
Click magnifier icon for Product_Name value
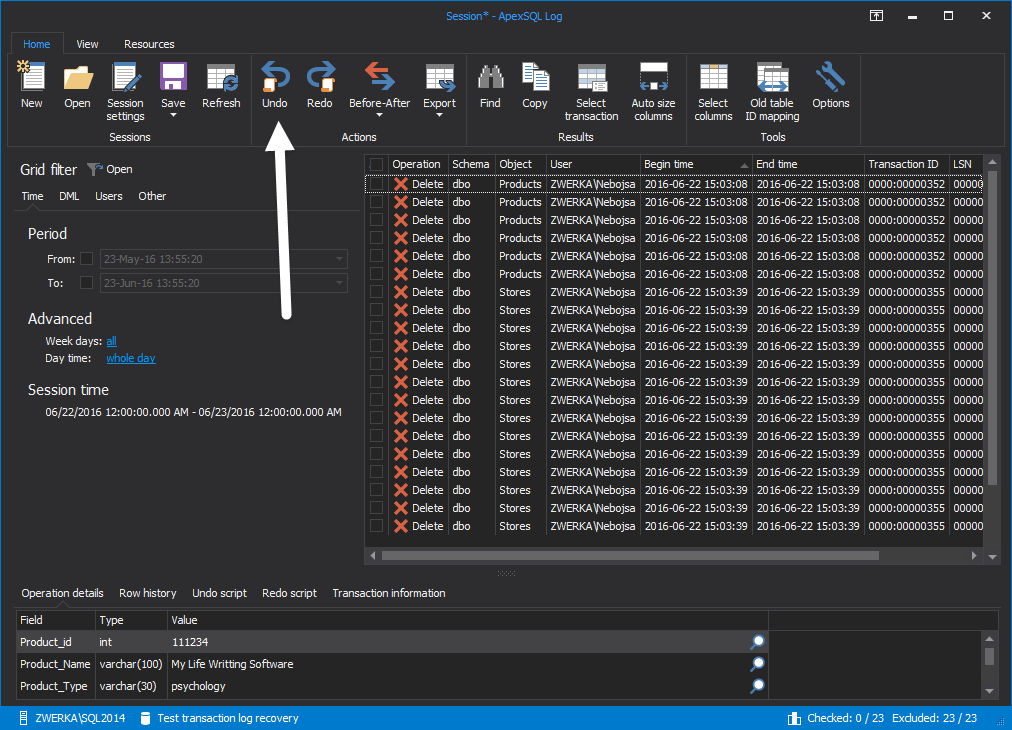[757, 664]
